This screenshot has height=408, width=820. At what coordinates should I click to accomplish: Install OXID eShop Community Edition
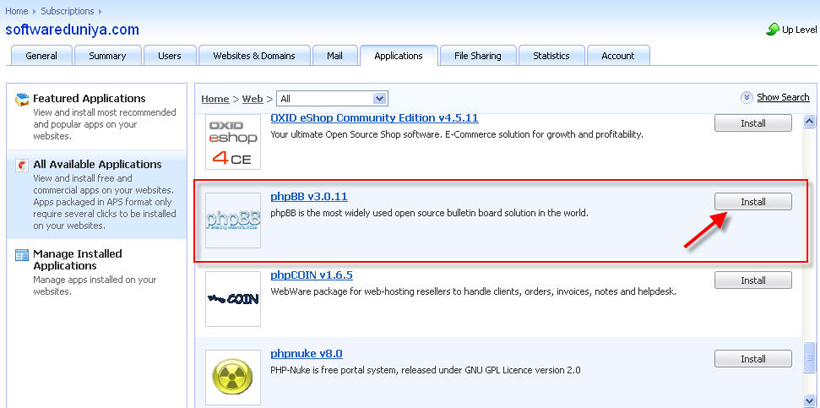coord(753,123)
